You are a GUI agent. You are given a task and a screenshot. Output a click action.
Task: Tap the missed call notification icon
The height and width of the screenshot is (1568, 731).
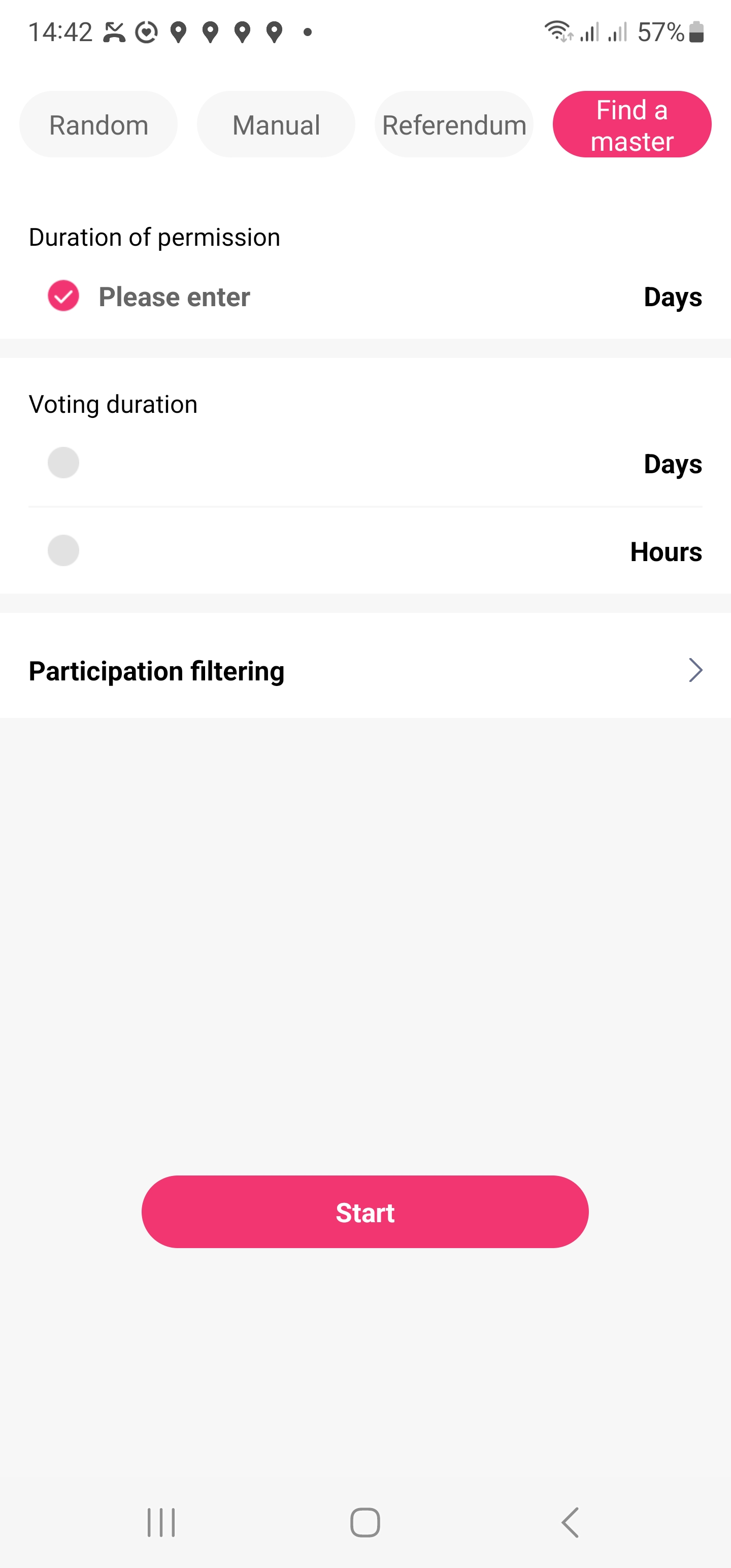114,31
